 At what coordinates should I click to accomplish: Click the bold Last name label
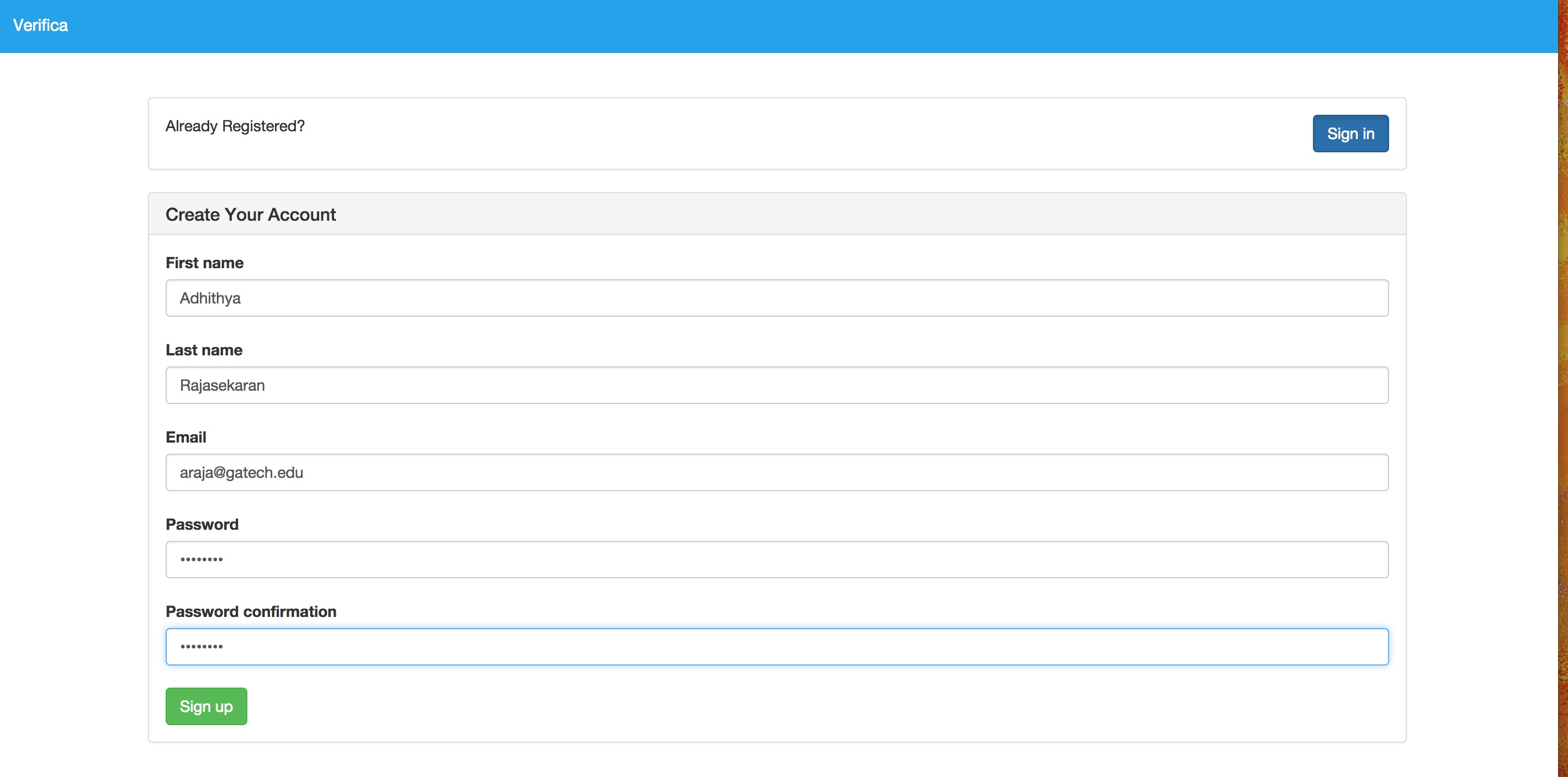click(x=204, y=350)
